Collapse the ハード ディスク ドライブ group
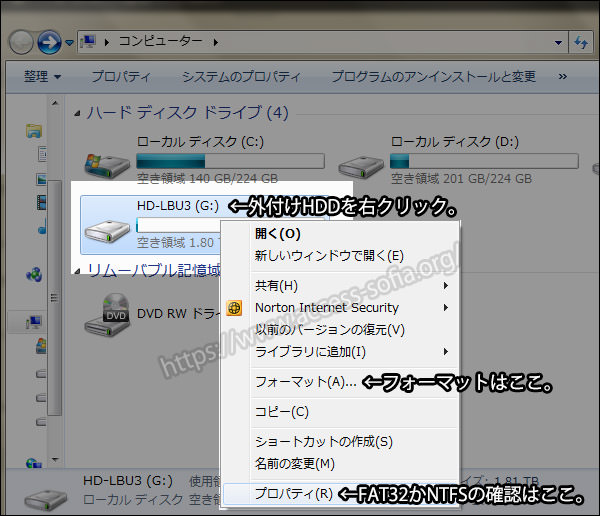600x516 pixels. [79, 113]
